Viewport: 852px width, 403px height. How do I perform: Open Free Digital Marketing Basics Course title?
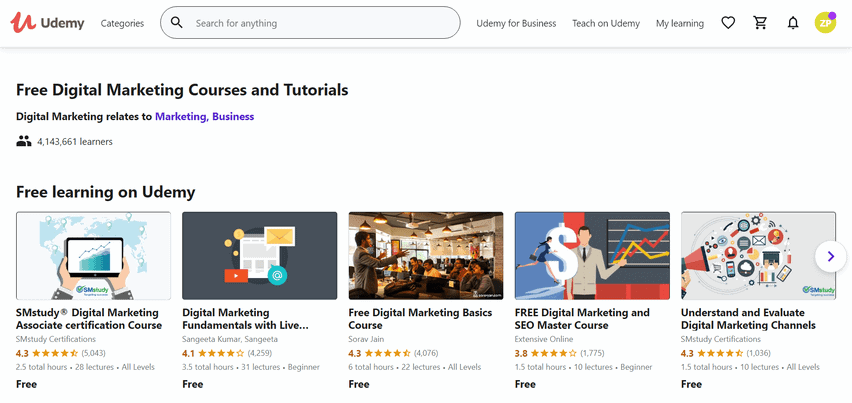[x=420, y=319]
